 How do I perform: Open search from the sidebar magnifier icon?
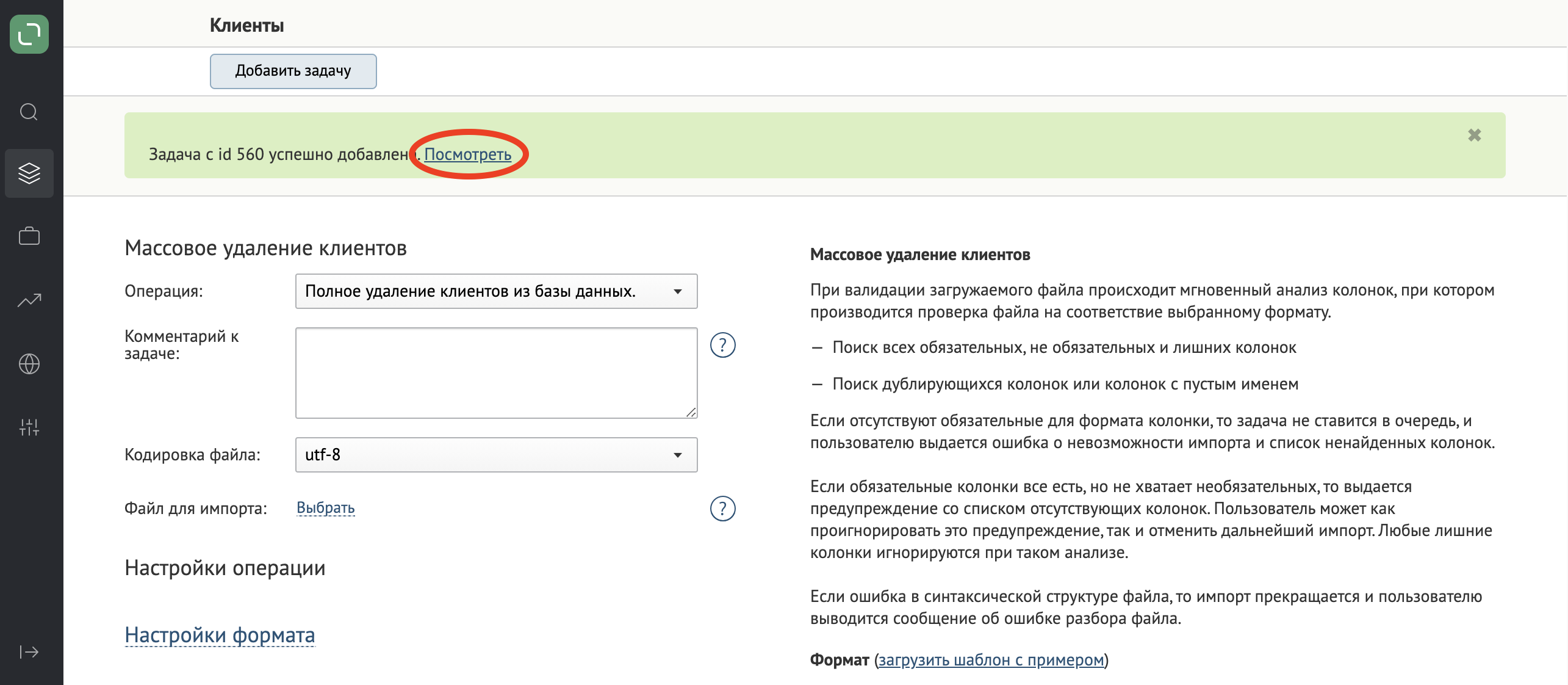coord(29,112)
